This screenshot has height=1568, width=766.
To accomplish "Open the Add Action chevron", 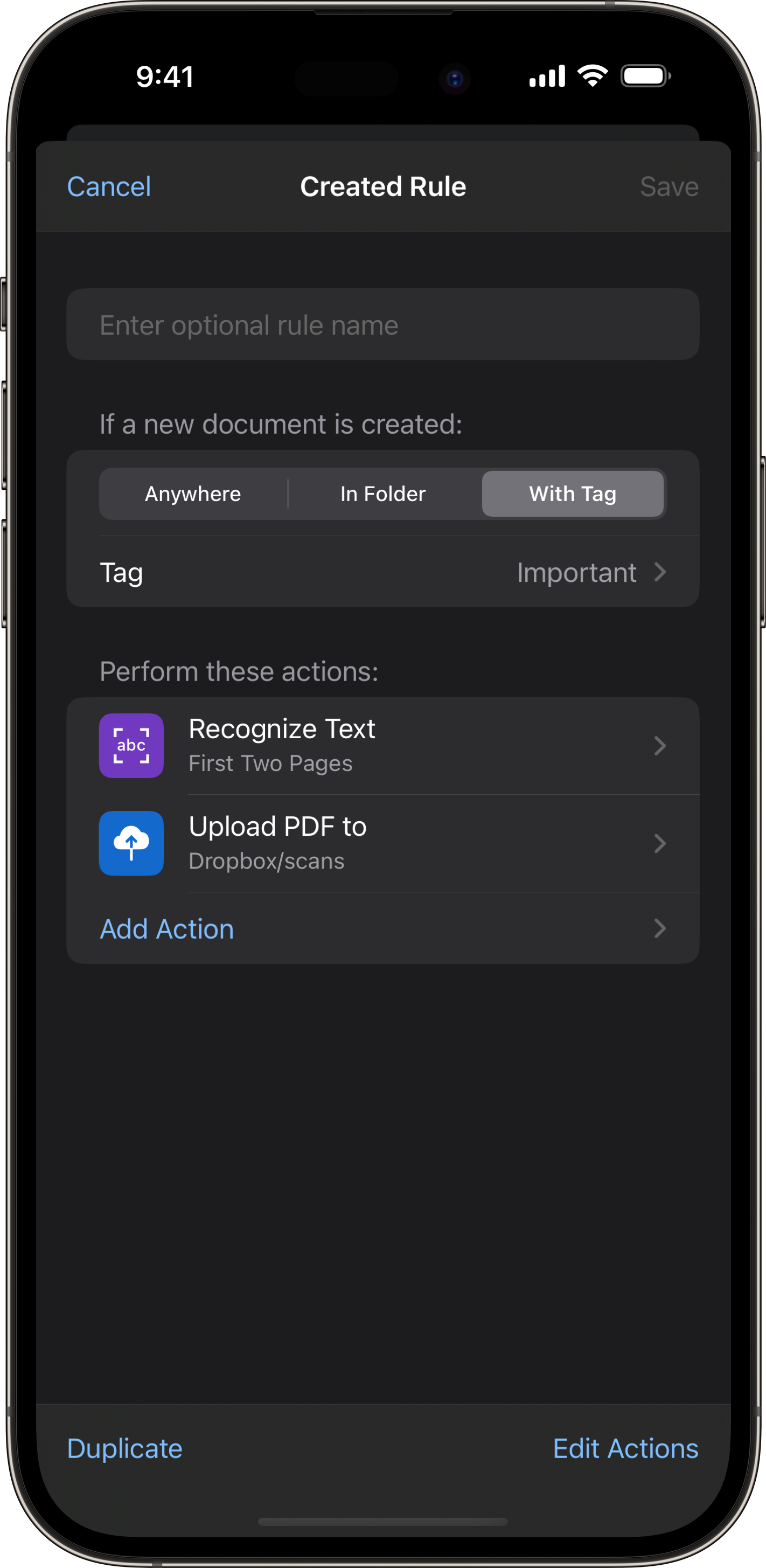I will pyautogui.click(x=659, y=928).
